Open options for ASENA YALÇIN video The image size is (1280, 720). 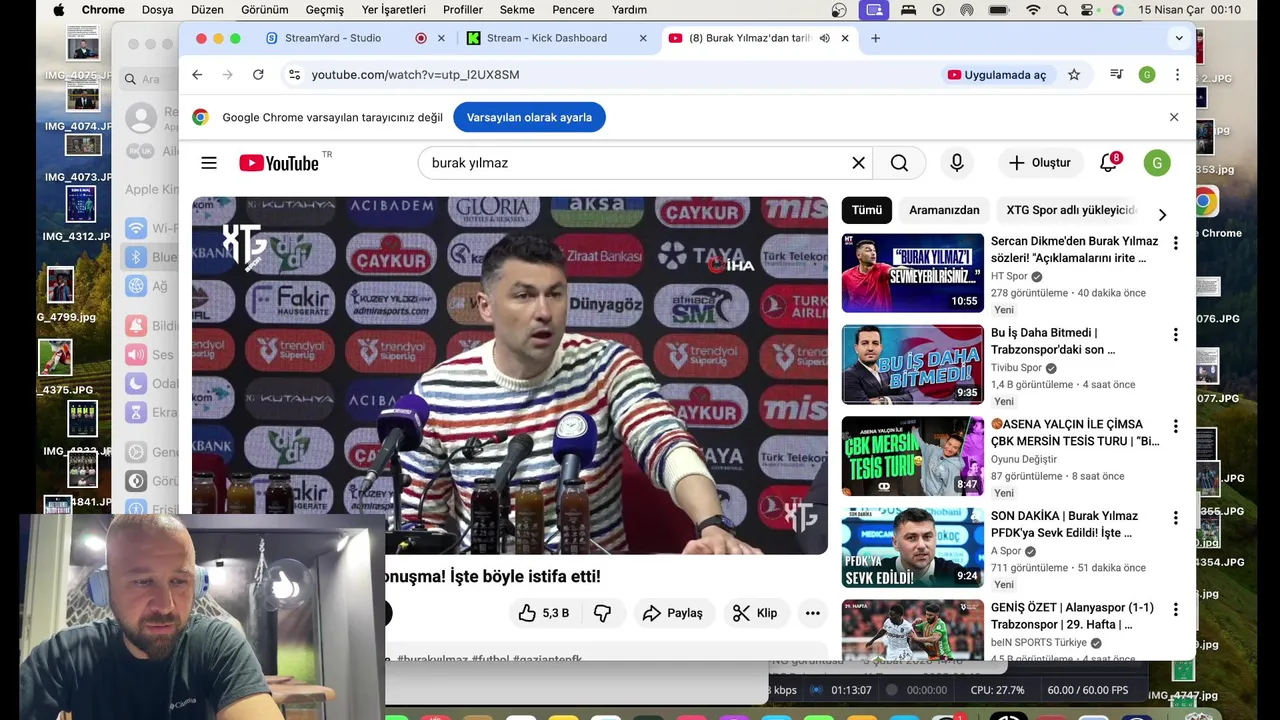(x=1175, y=426)
